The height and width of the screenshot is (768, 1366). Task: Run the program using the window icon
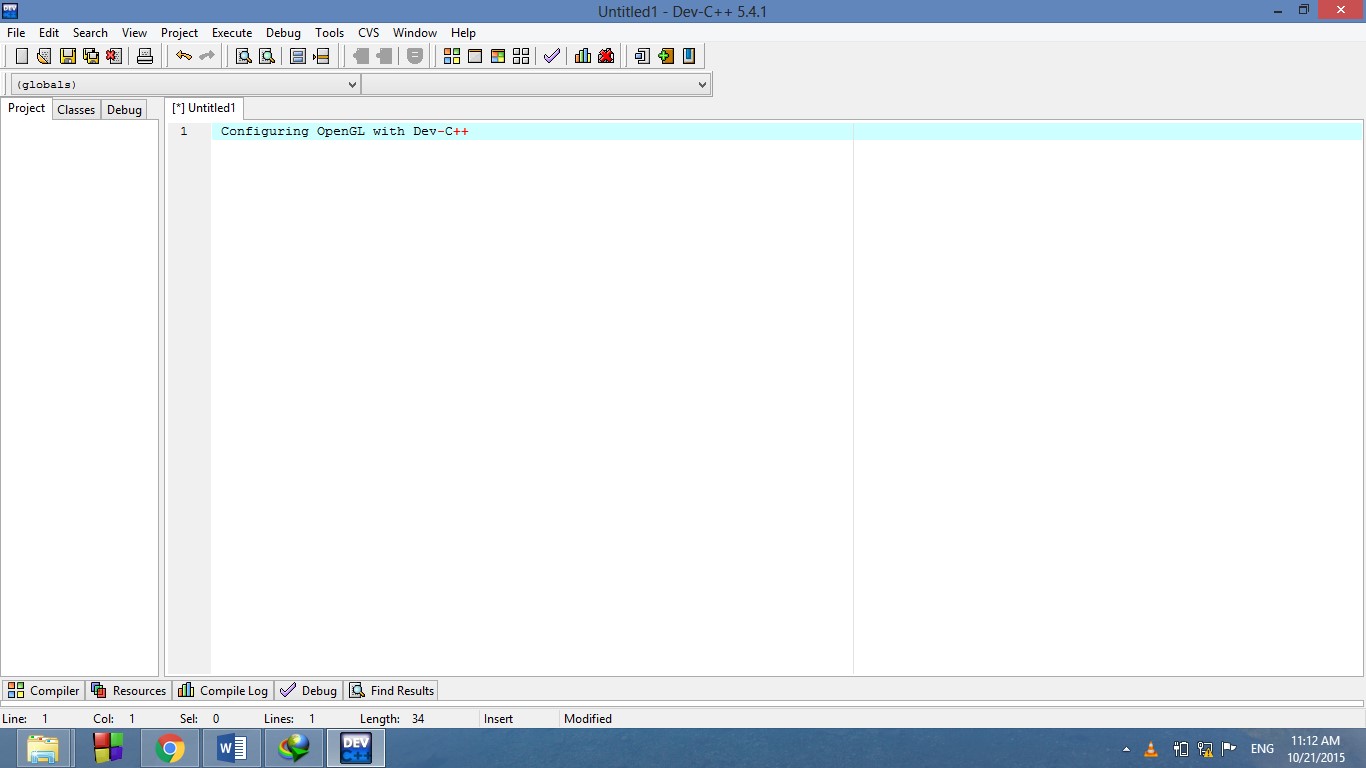475,56
